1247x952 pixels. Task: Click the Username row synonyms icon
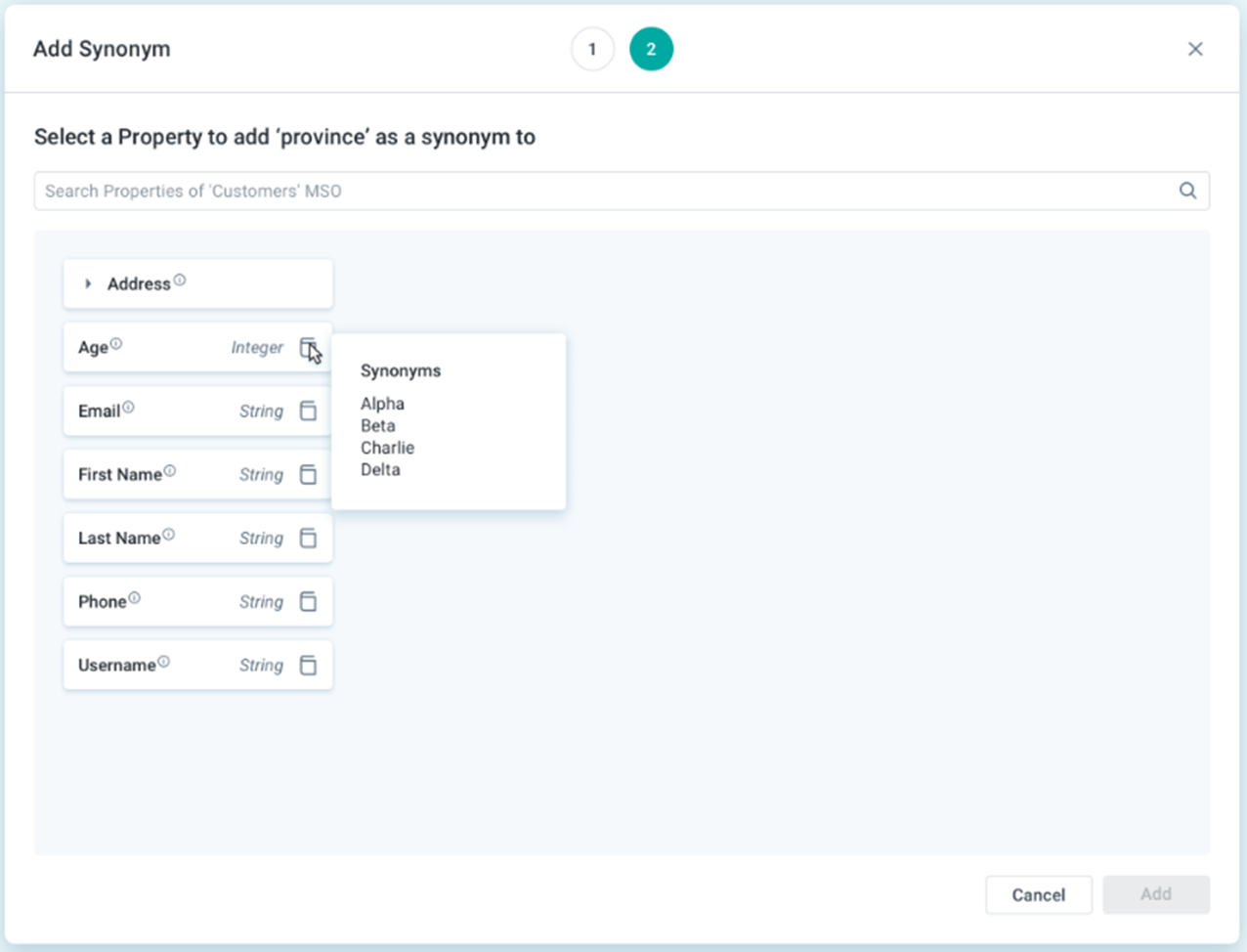(x=308, y=666)
